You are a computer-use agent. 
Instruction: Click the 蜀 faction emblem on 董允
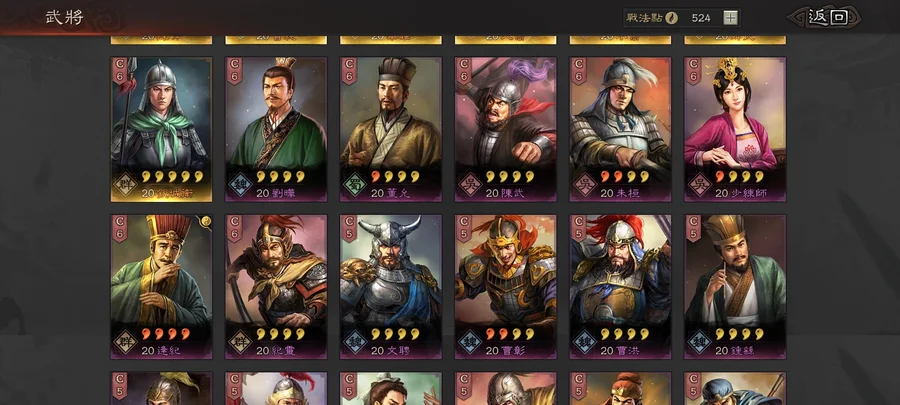tap(355, 185)
